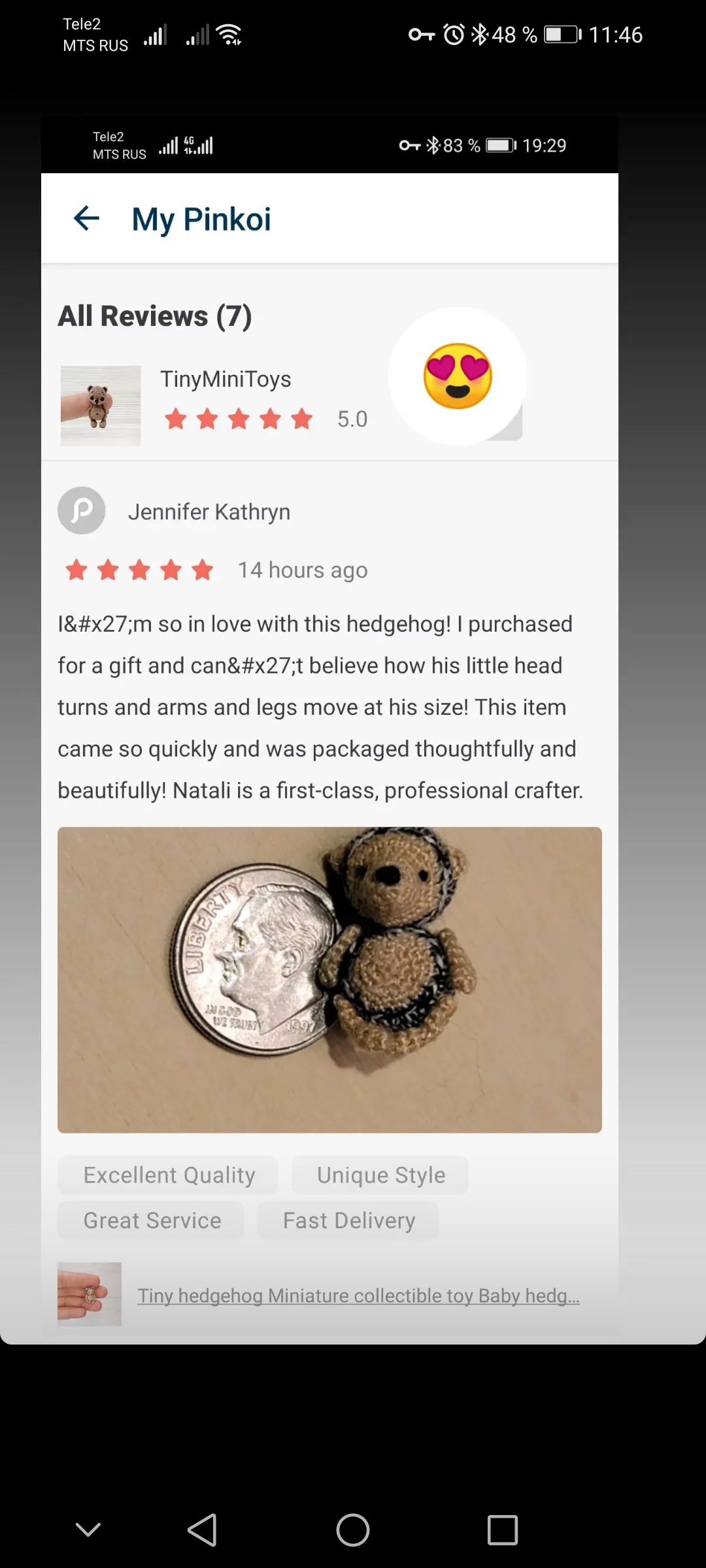Tap the battery icon in the top status bar
Image resolution: width=706 pixels, height=1568 pixels.
click(x=563, y=34)
